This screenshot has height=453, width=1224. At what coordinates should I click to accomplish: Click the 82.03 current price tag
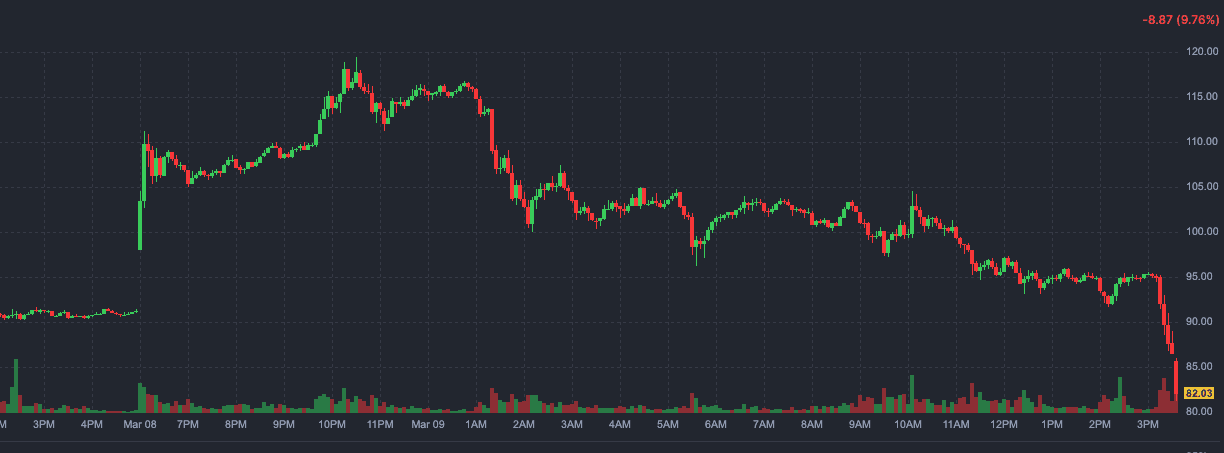[x=1199, y=393]
